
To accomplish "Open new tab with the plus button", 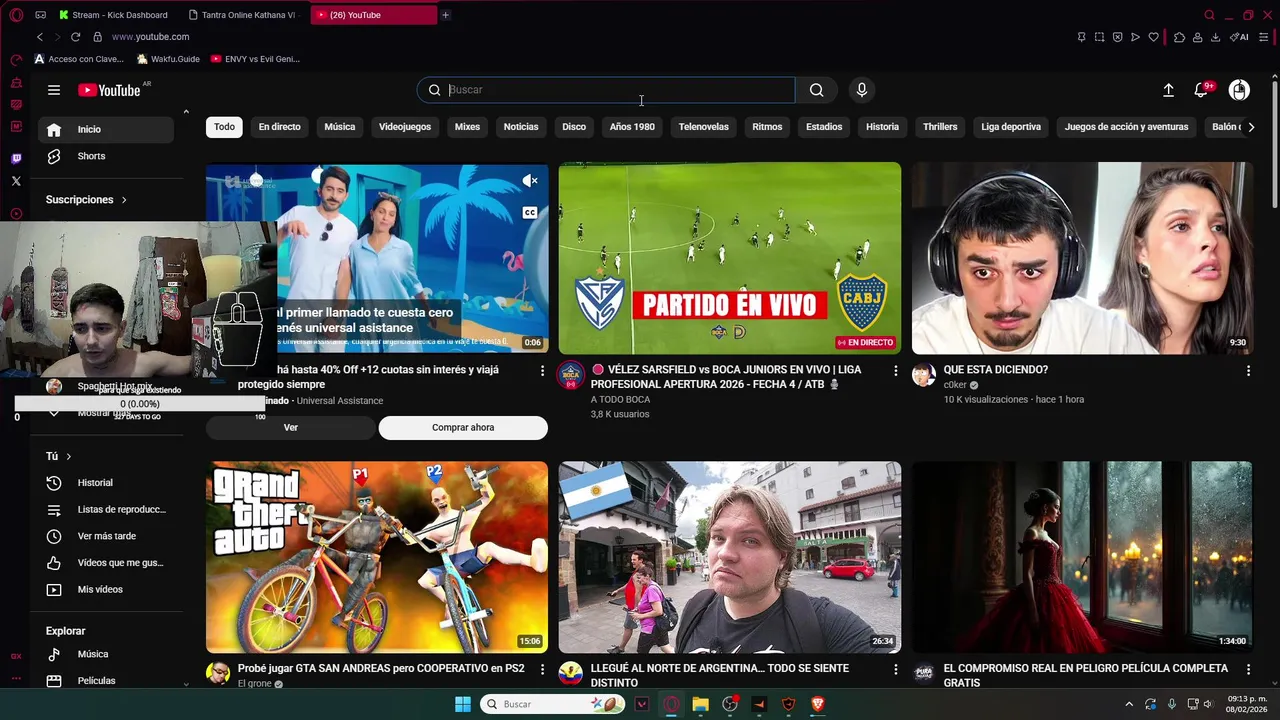I will 445,15.
